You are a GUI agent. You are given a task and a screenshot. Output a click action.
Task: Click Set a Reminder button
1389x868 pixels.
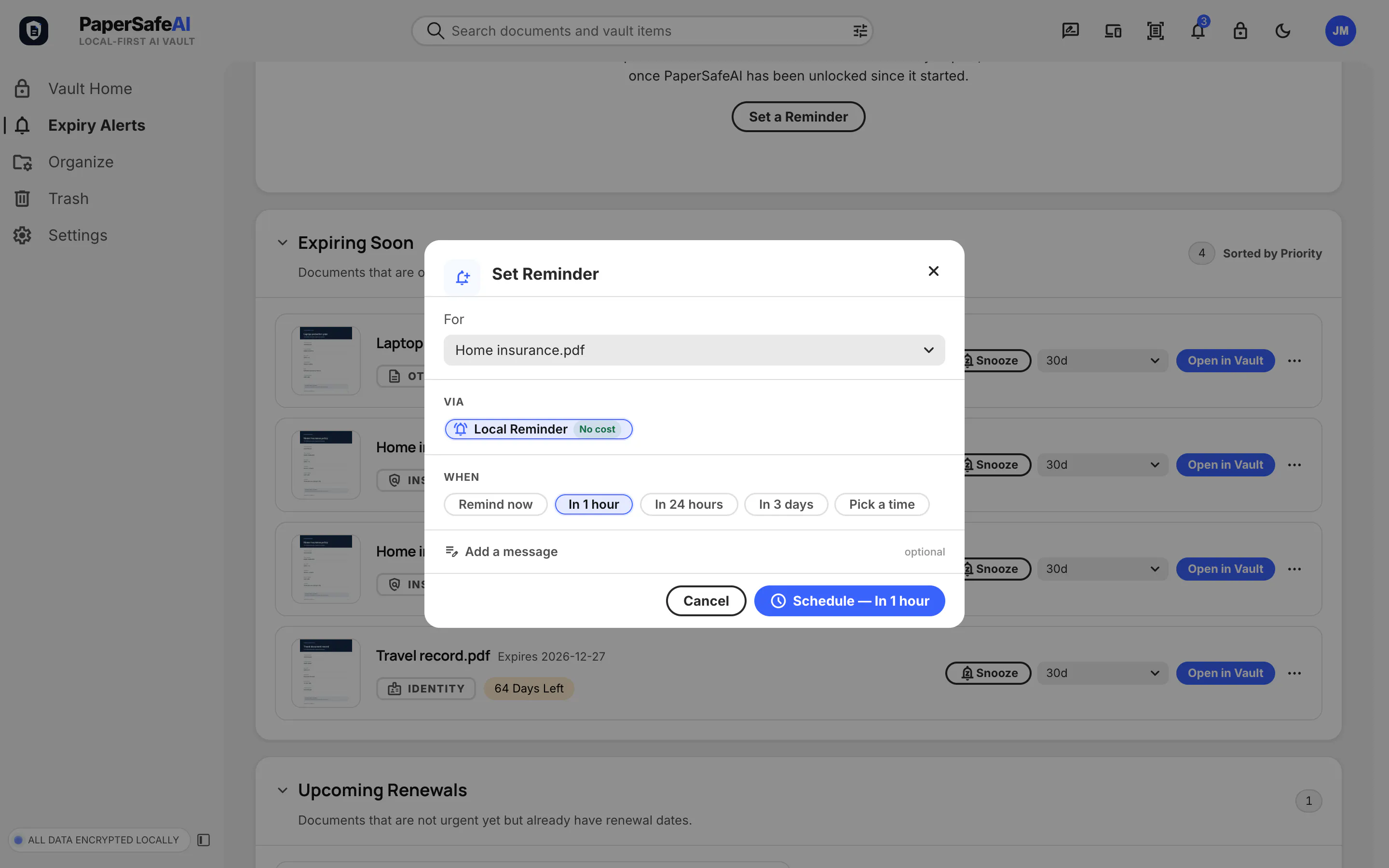[x=798, y=117]
